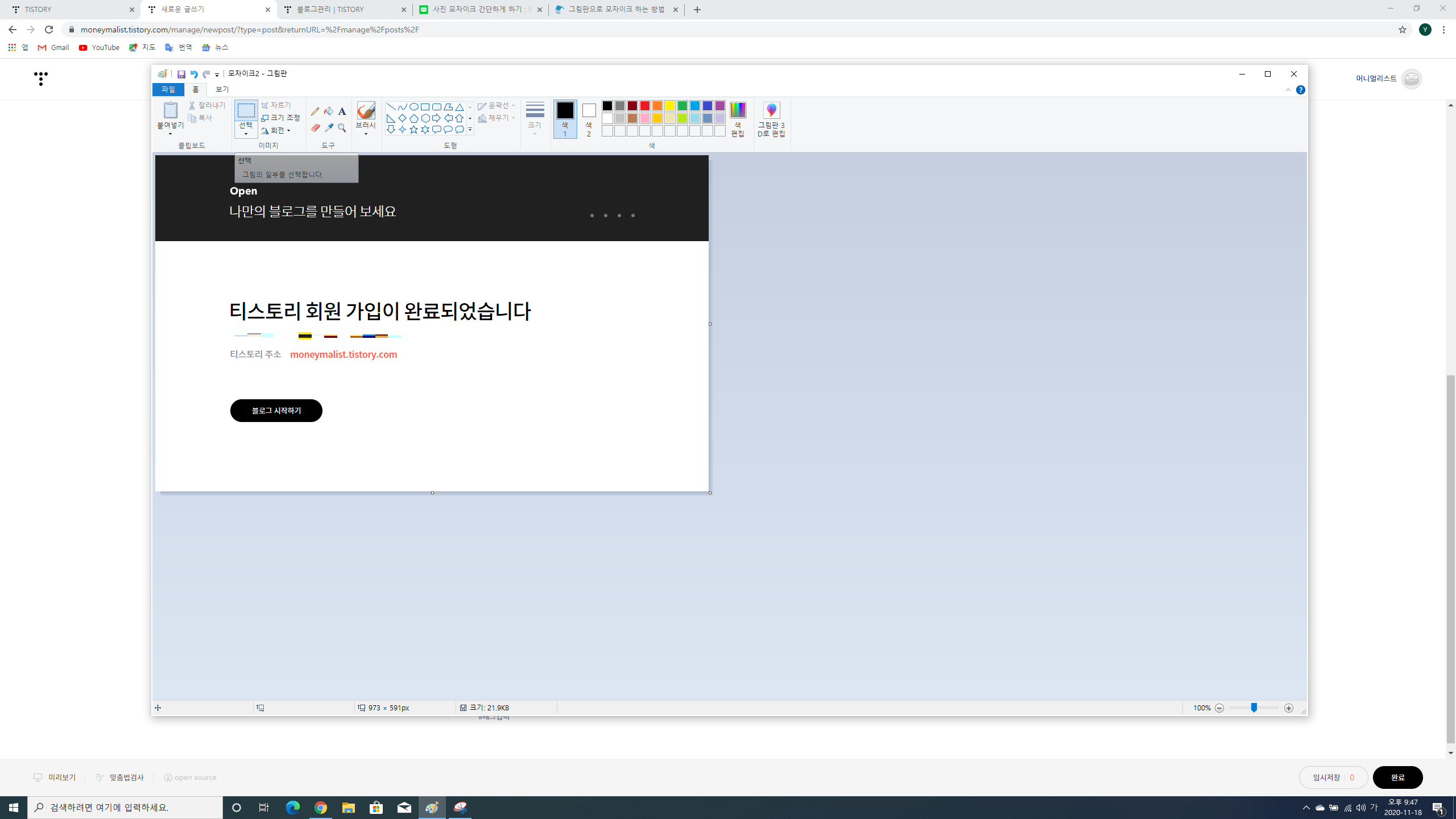Screen dimensions: 1456x819
Task: Select the Magnifier tool in Paint
Action: coord(342,128)
